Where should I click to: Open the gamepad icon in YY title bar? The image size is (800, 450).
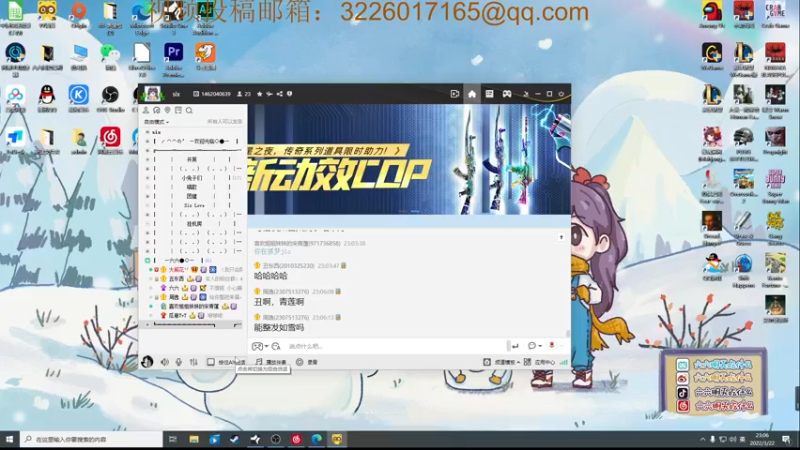pyautogui.click(x=507, y=94)
